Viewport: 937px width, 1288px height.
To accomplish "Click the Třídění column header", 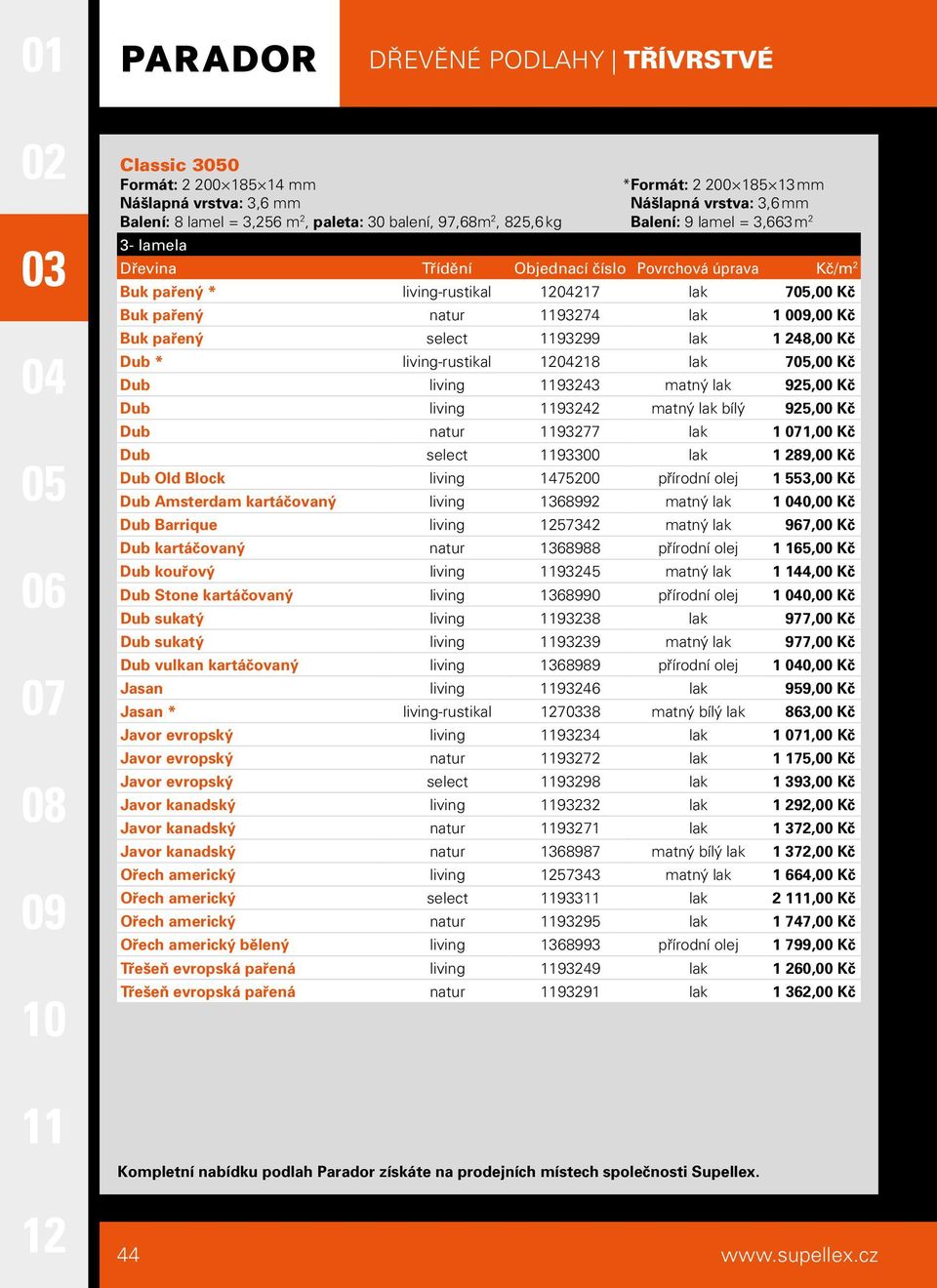I will tap(447, 268).
